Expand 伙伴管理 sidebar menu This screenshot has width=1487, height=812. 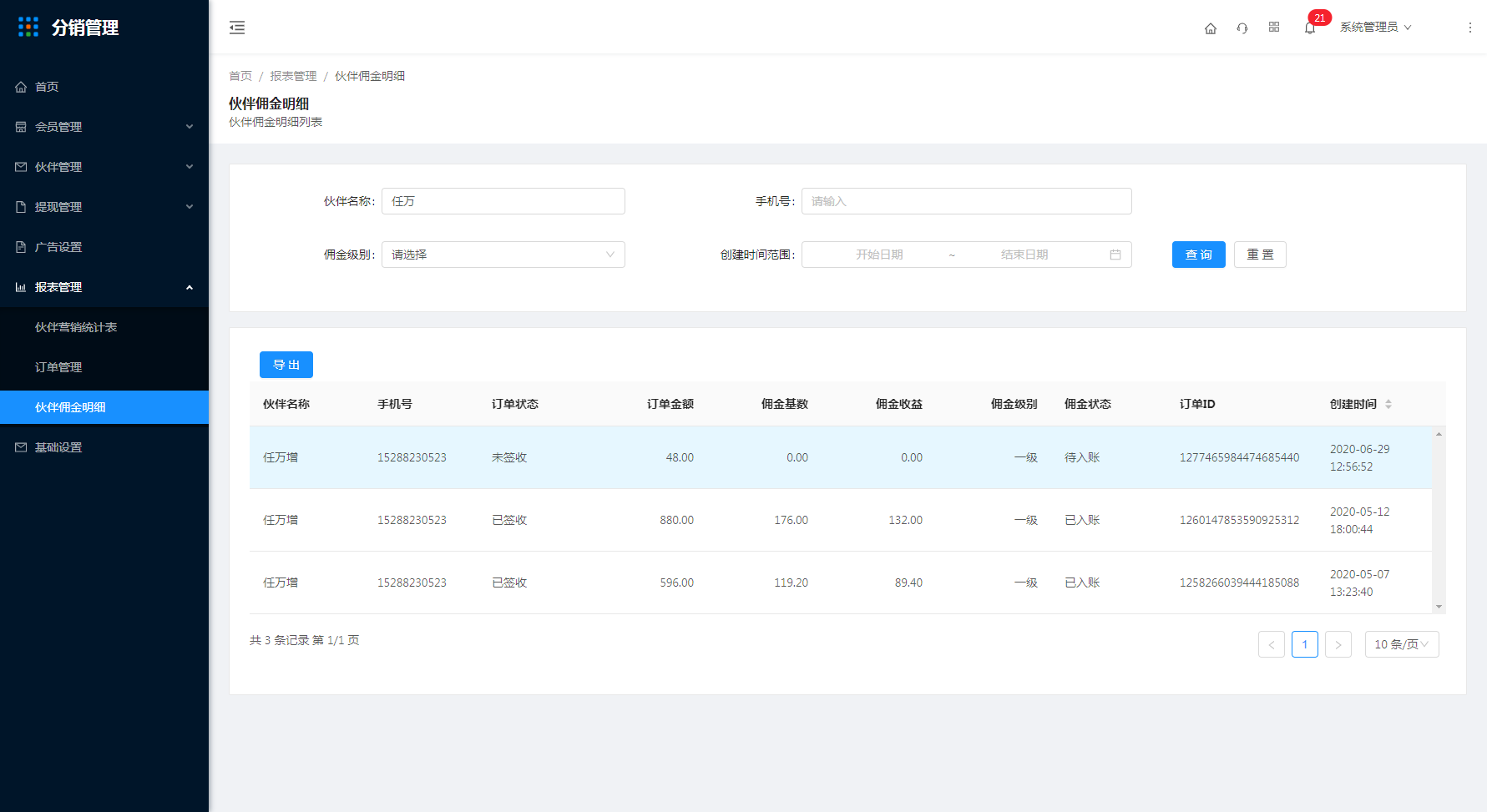pos(104,167)
